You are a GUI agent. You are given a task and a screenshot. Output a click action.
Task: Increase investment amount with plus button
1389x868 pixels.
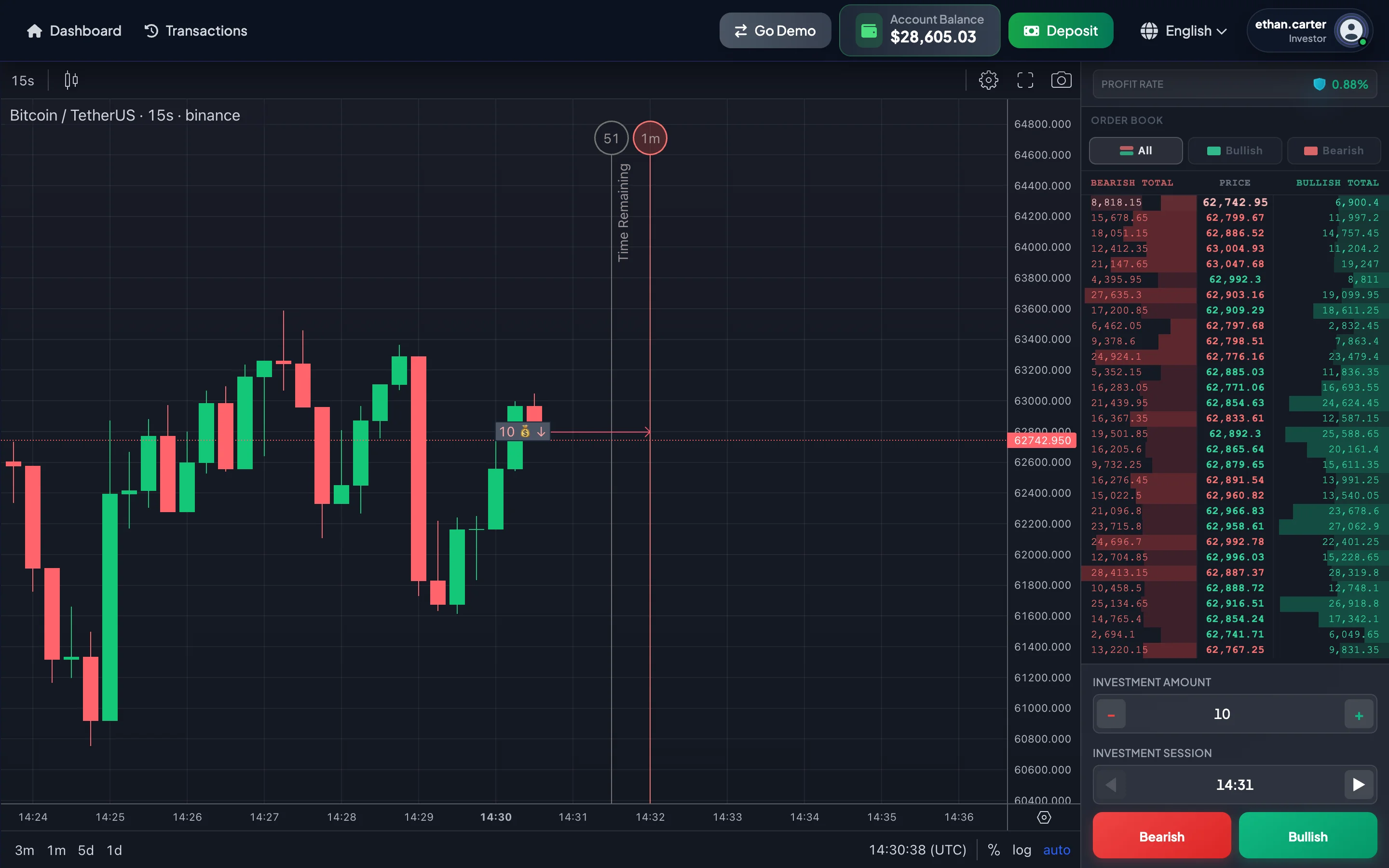tap(1359, 714)
